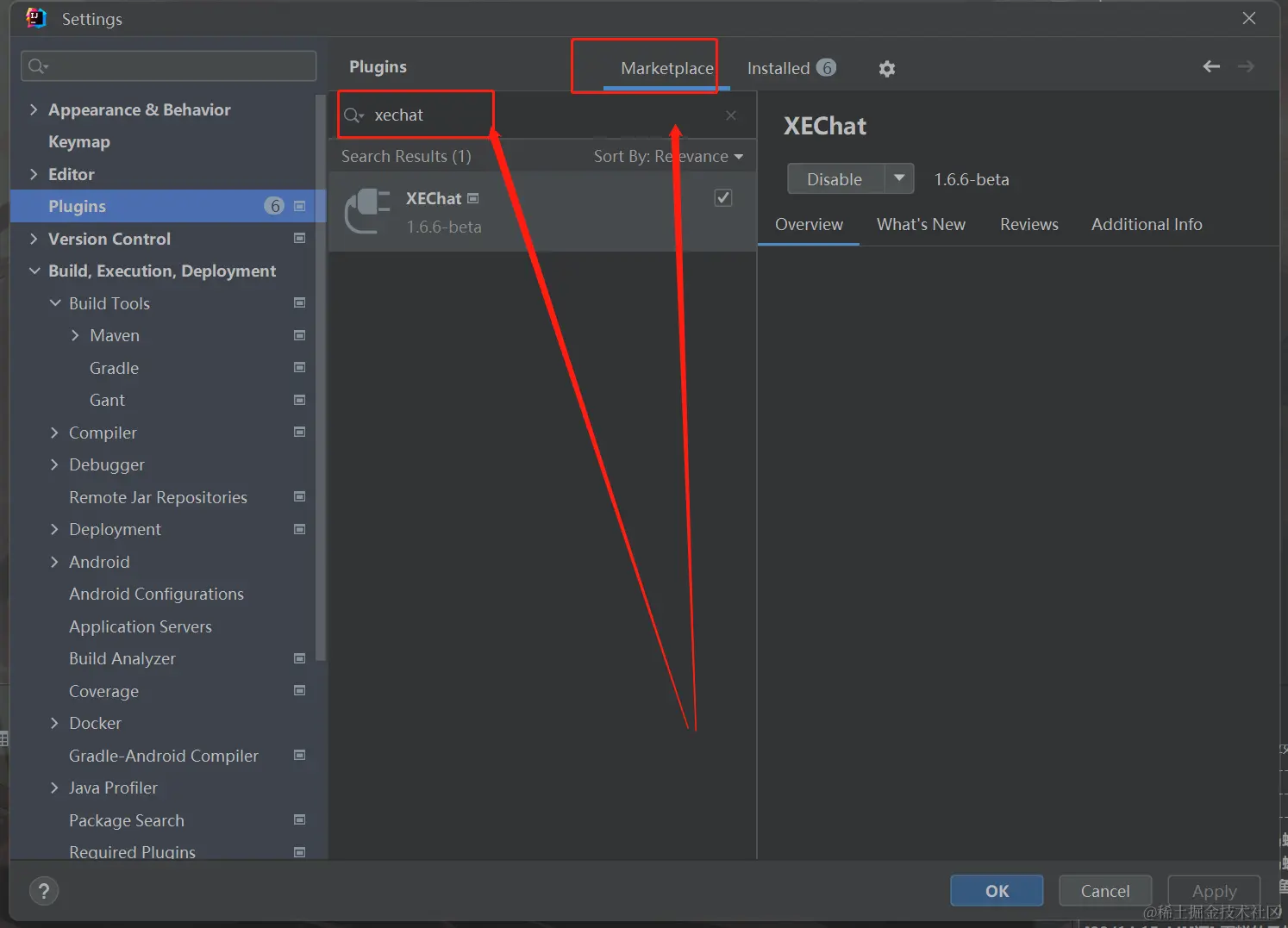Select Application Servers in the tree
Screen dimensions: 1288x928
point(141,626)
